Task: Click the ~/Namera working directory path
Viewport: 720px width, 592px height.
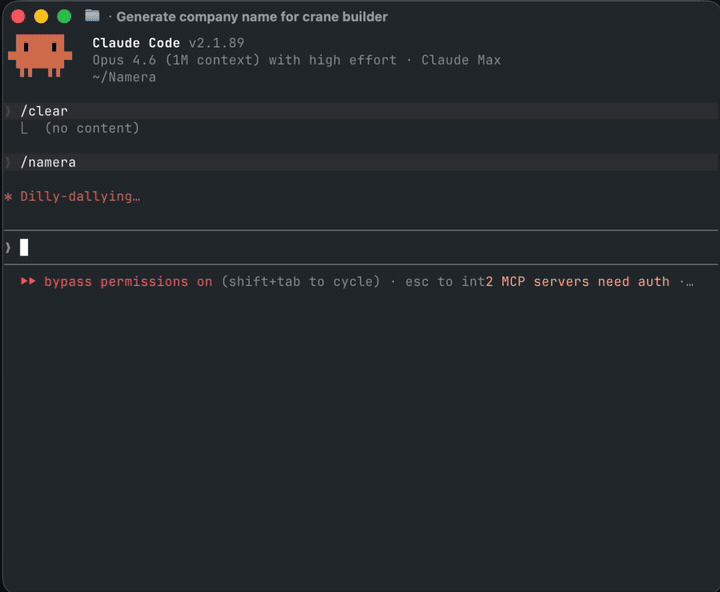Action: pyautogui.click(x=124, y=77)
